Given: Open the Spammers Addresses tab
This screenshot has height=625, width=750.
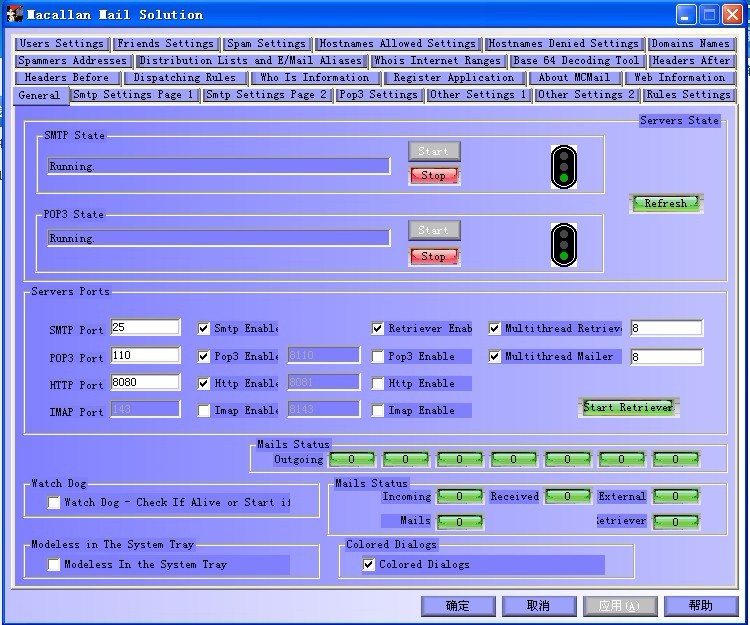Looking at the screenshot, I should click(x=72, y=61).
